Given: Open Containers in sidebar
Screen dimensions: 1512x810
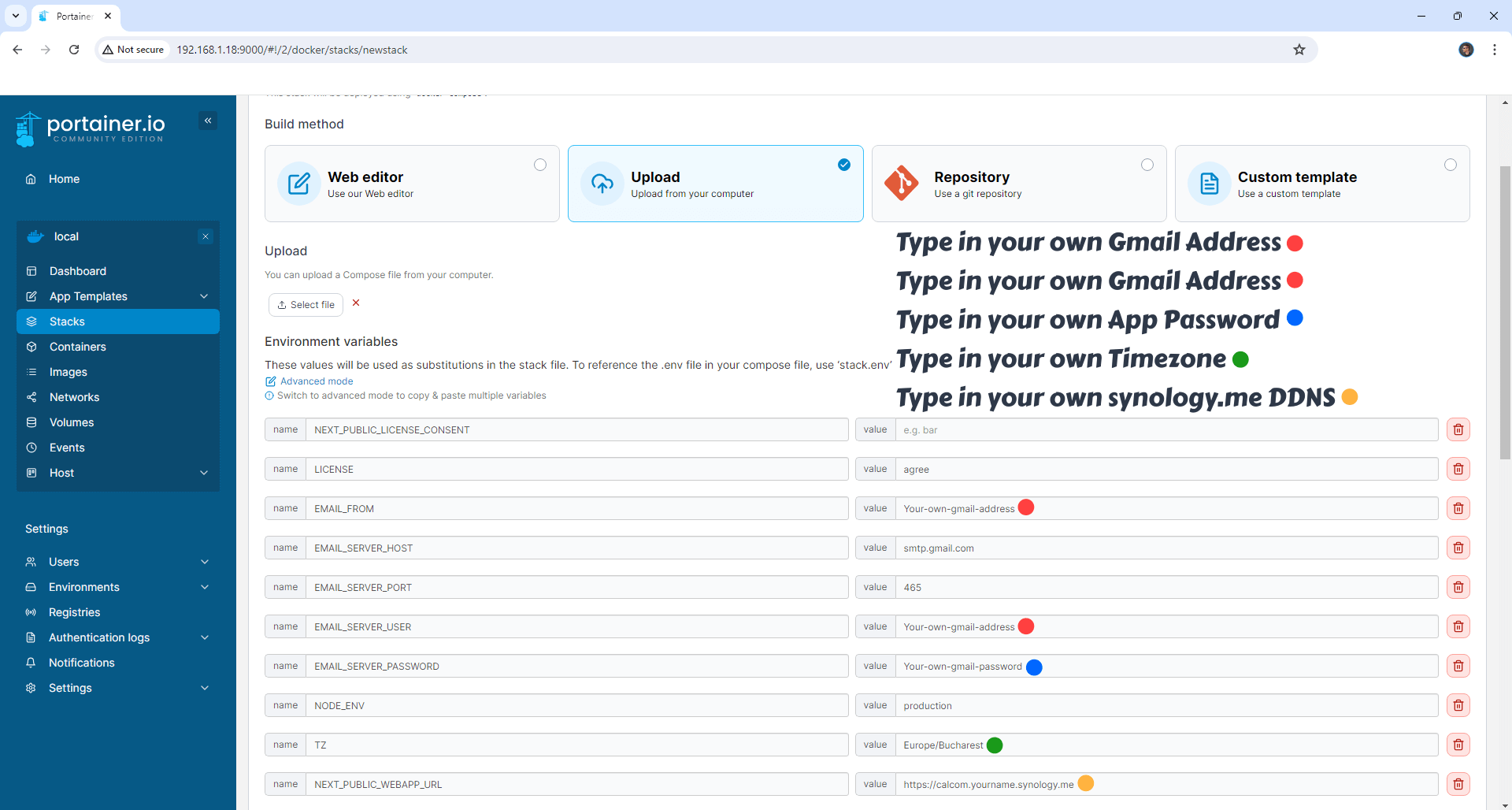Looking at the screenshot, I should (118, 347).
